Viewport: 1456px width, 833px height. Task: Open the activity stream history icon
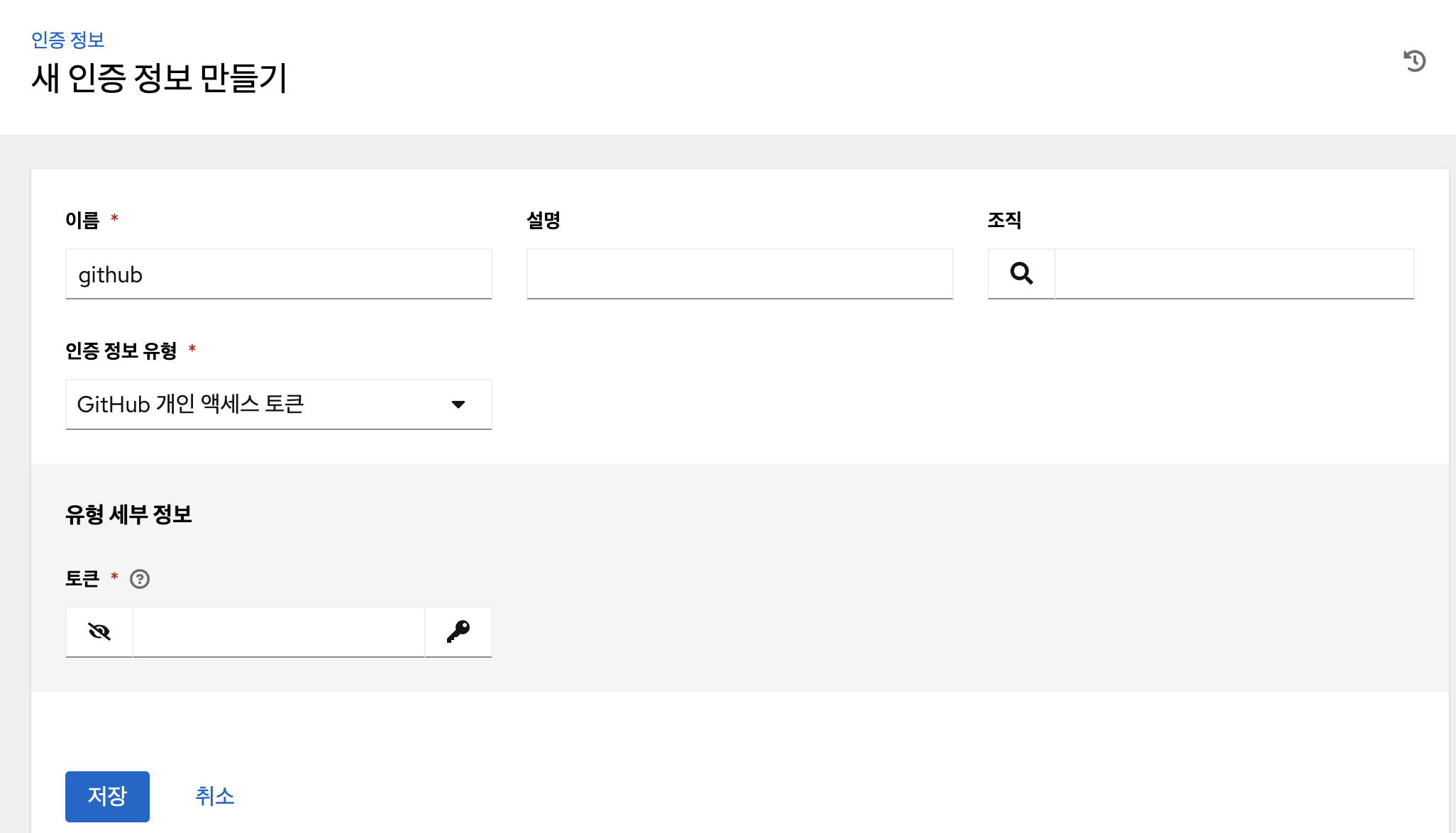pyautogui.click(x=1414, y=61)
